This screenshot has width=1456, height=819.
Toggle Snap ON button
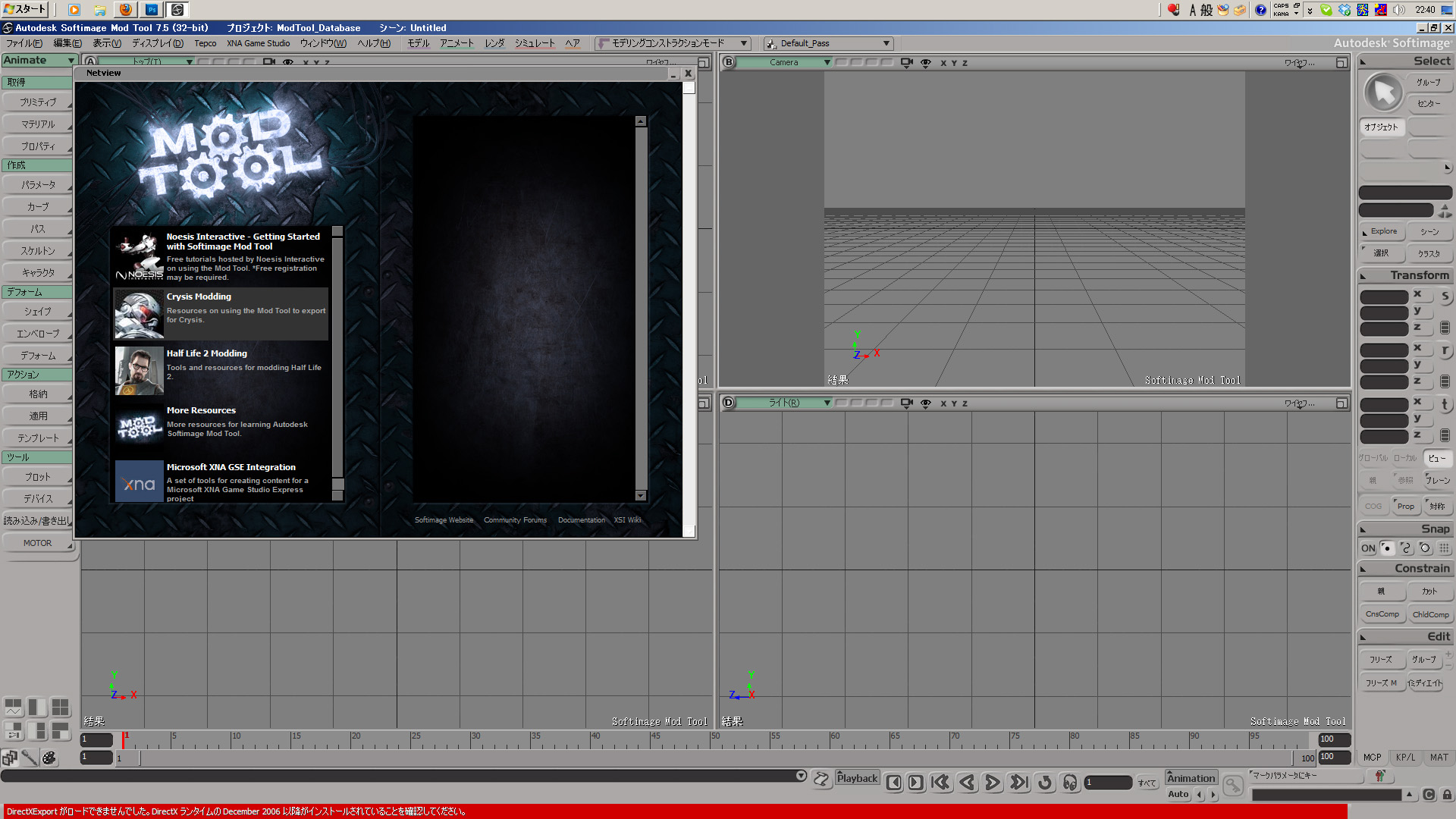click(x=1368, y=548)
